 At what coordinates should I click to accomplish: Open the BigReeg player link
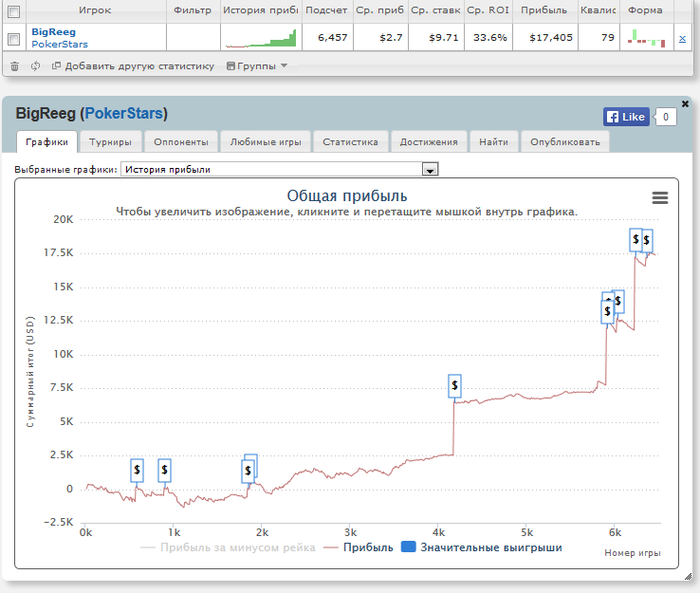coord(54,32)
